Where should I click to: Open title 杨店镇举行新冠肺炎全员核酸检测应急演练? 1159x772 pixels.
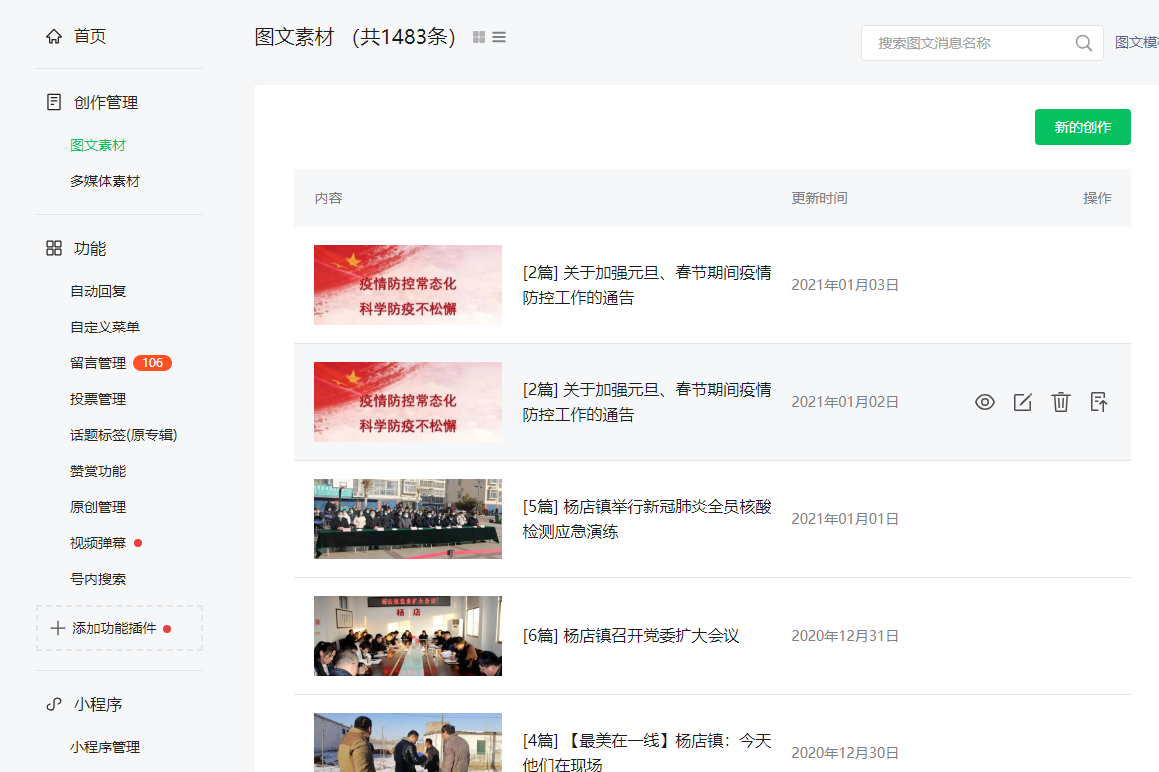(x=647, y=519)
